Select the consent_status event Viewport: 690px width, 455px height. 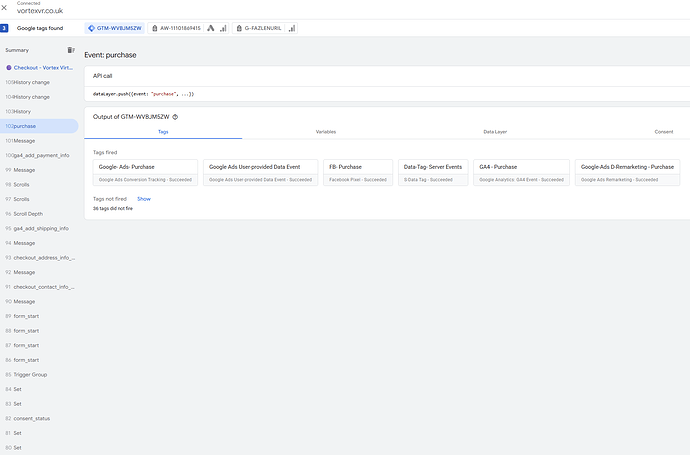click(x=32, y=418)
